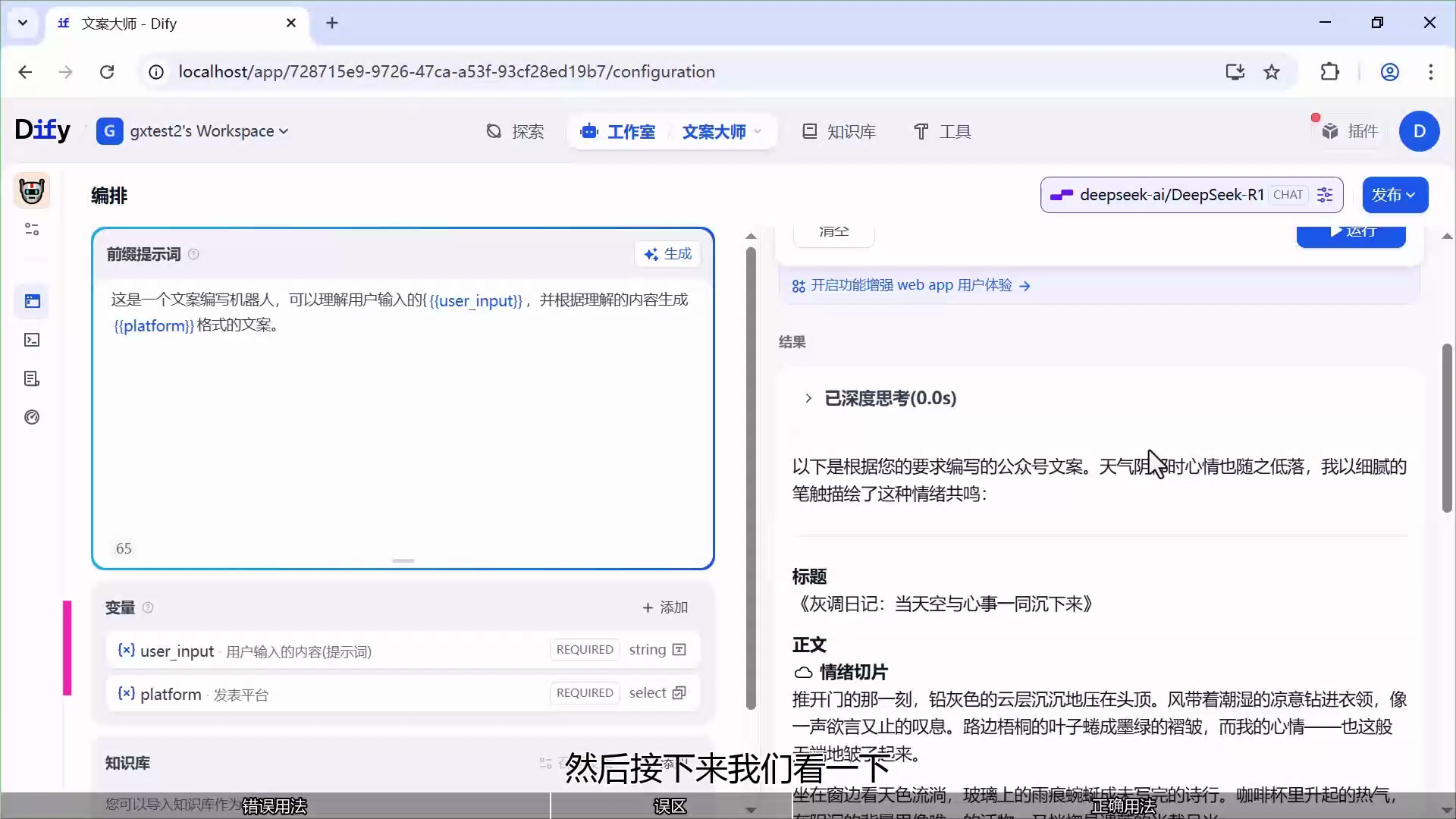1456x819 pixels.
Task: Click the 运行 run button
Action: (1351, 234)
